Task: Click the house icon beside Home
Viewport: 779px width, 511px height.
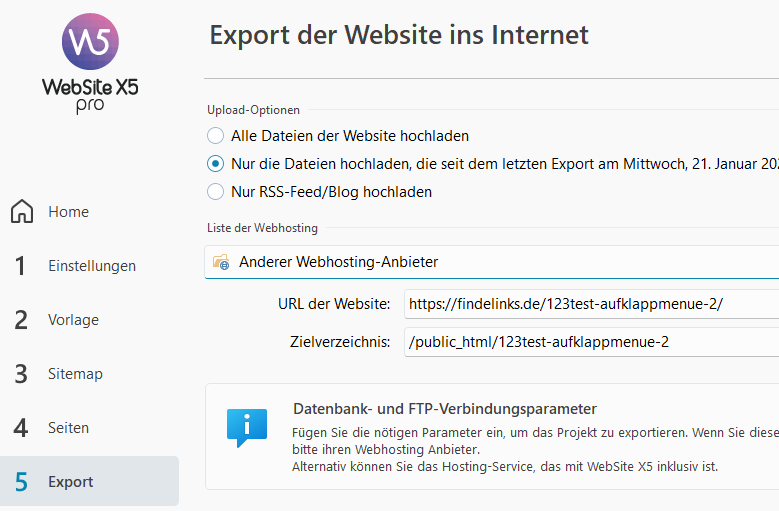Action: 22,212
